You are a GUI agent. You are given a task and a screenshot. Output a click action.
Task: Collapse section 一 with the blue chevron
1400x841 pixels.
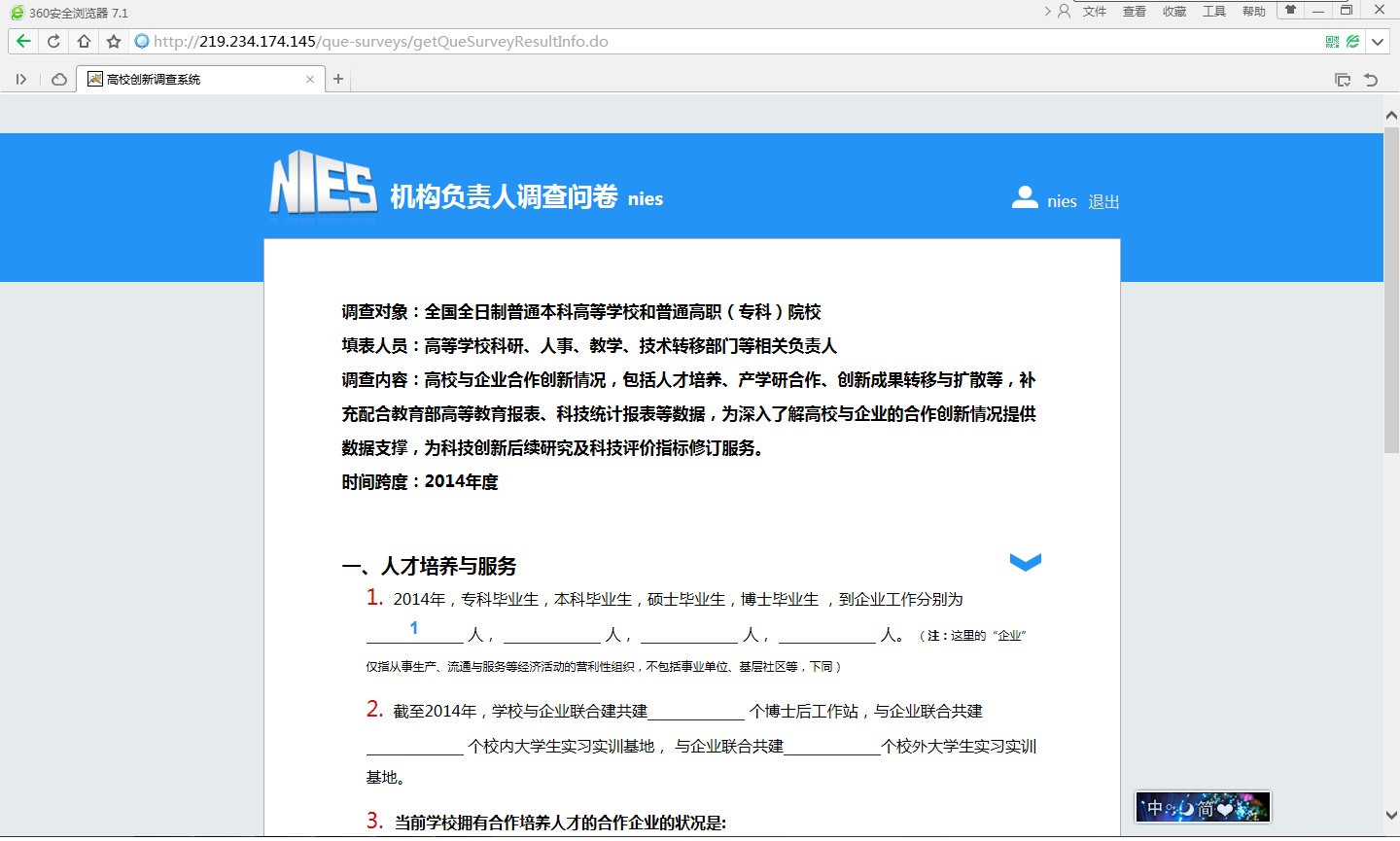click(x=1025, y=562)
